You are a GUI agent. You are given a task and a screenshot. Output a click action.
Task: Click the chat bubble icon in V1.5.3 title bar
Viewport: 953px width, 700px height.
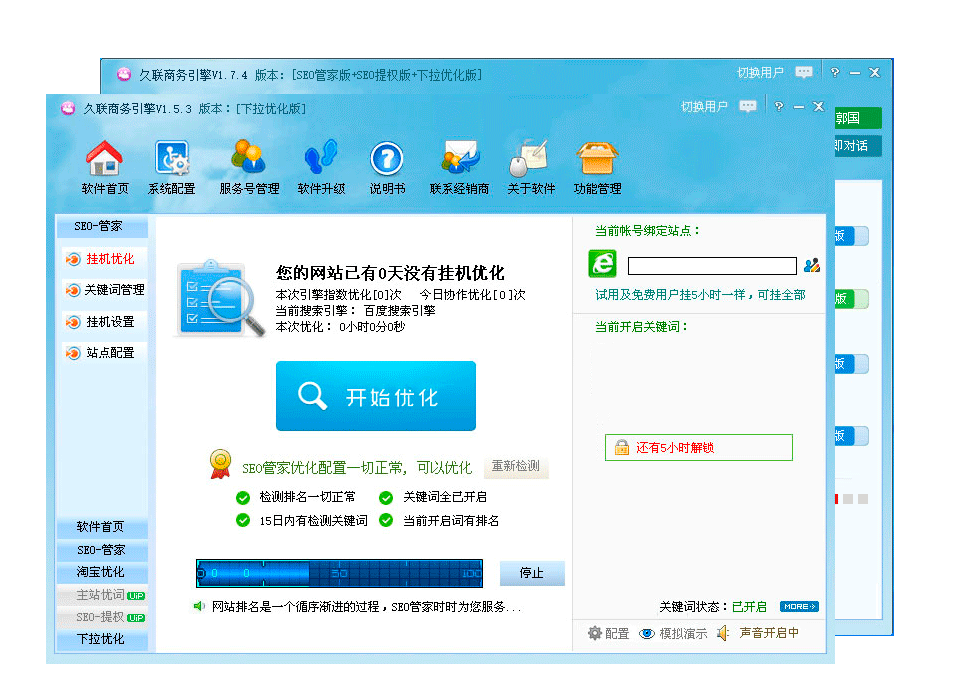748,106
